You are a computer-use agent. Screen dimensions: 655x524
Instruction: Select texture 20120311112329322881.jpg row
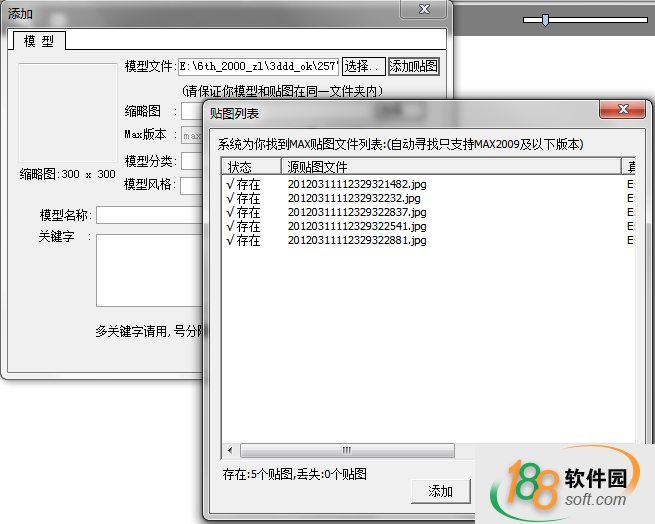pos(355,241)
